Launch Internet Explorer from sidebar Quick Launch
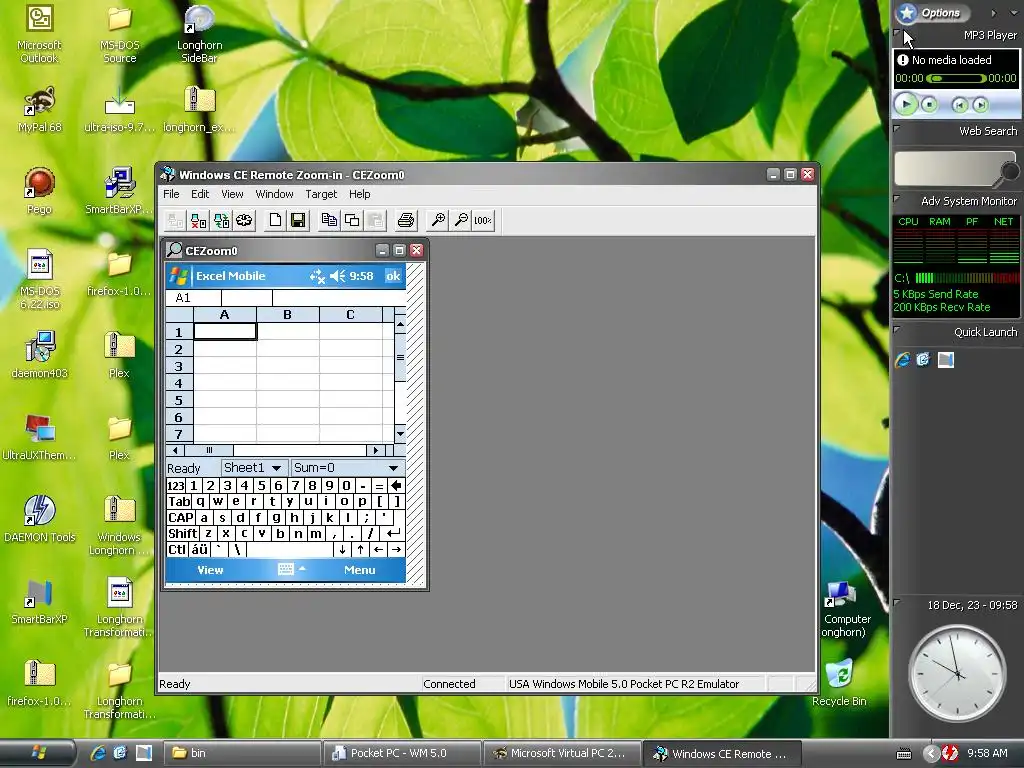Viewport: 1024px width, 768px height. click(903, 360)
